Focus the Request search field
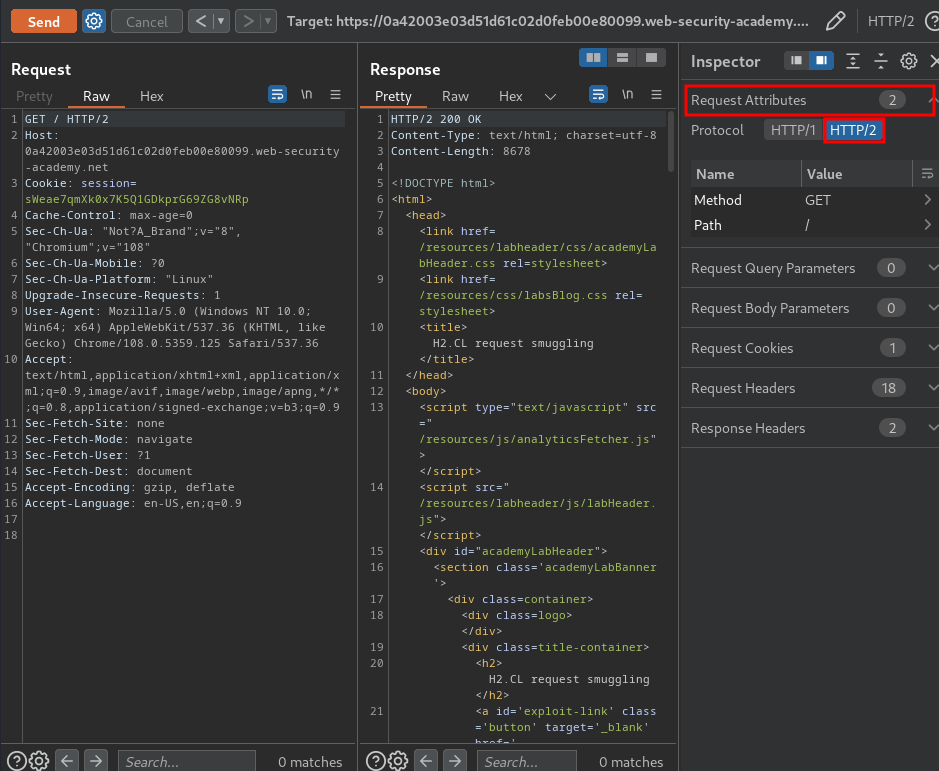The image size is (939, 771). (x=187, y=761)
